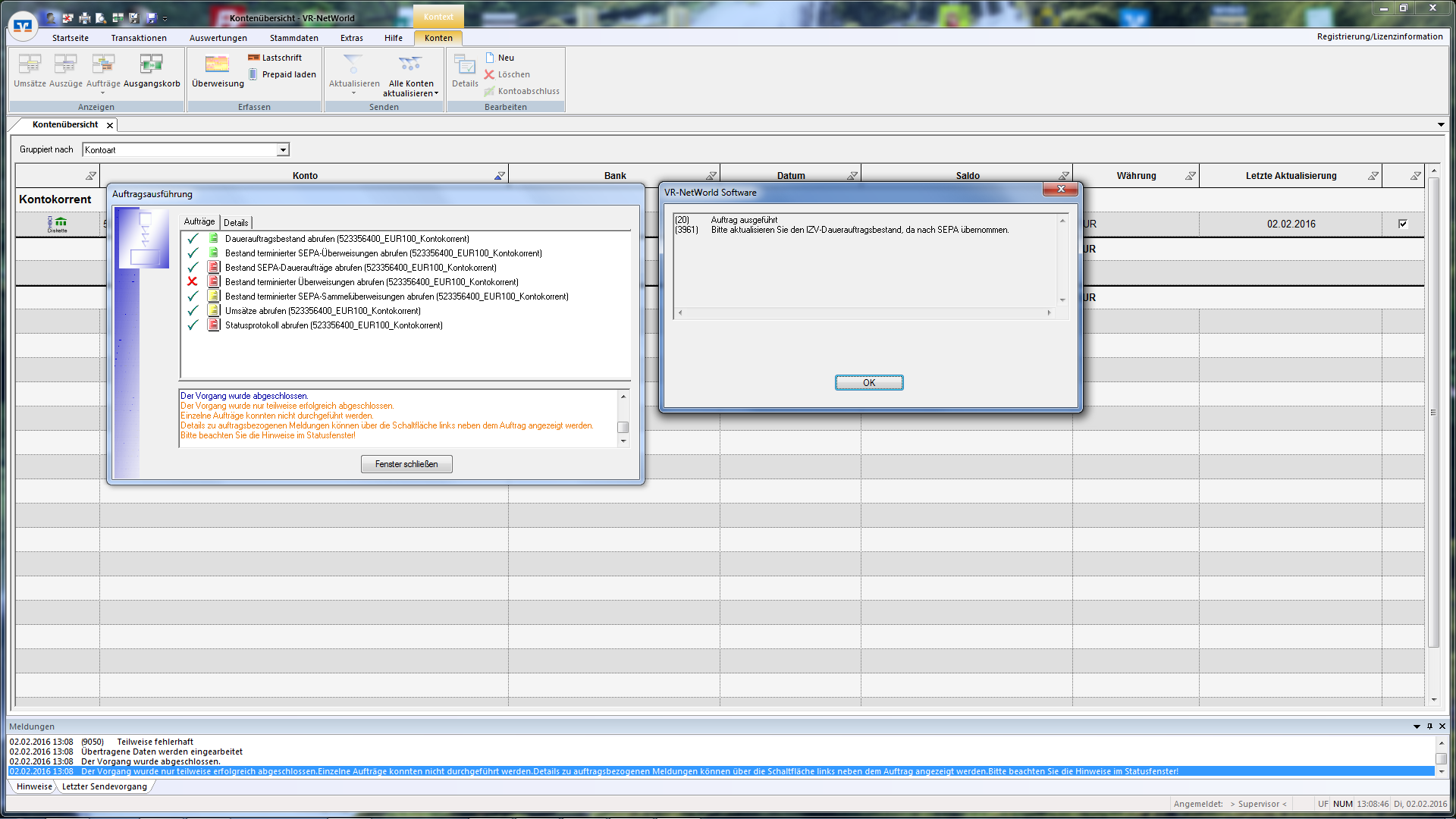Click the scrollbar of the Auftragsausführung status log

[x=623, y=418]
